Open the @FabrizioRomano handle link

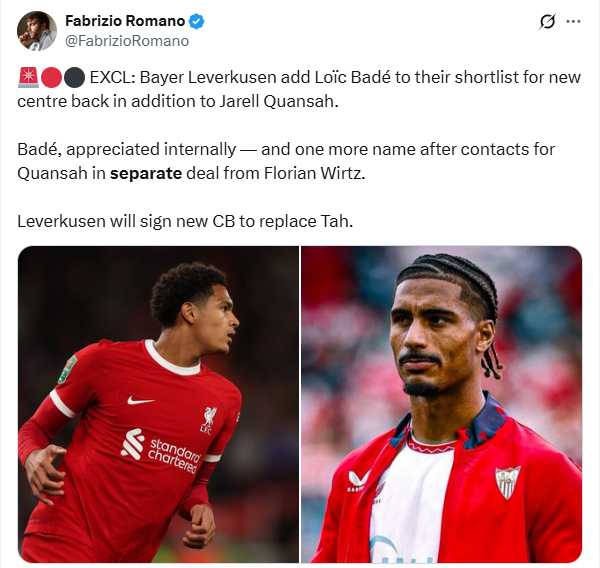[x=127, y=41]
